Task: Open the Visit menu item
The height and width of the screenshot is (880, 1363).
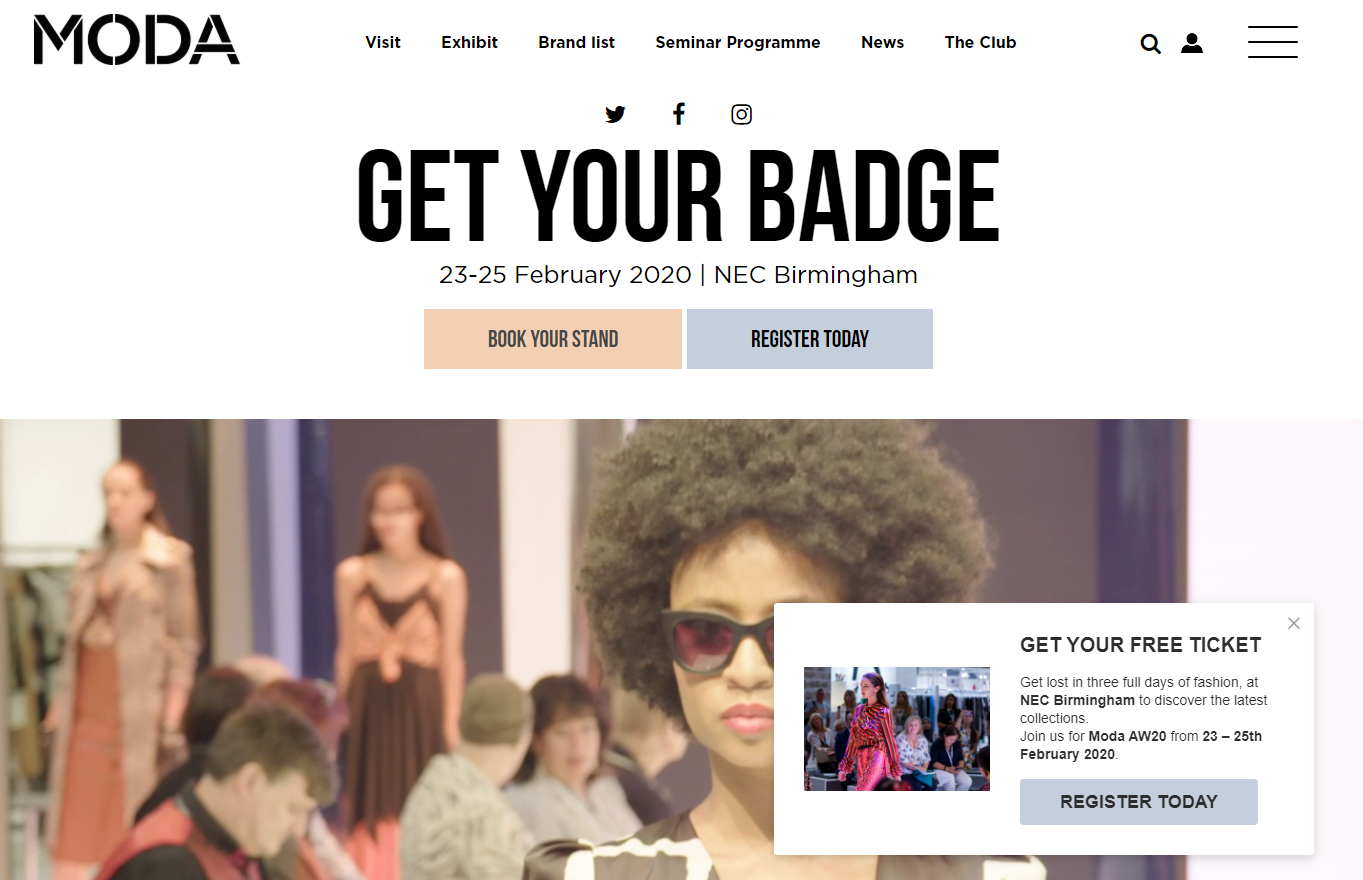Action: point(383,42)
